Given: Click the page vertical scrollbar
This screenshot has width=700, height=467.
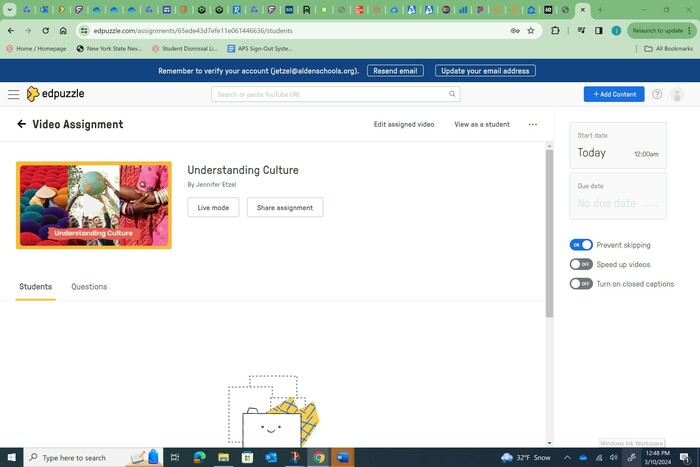Looking at the screenshot, I should (x=549, y=230).
